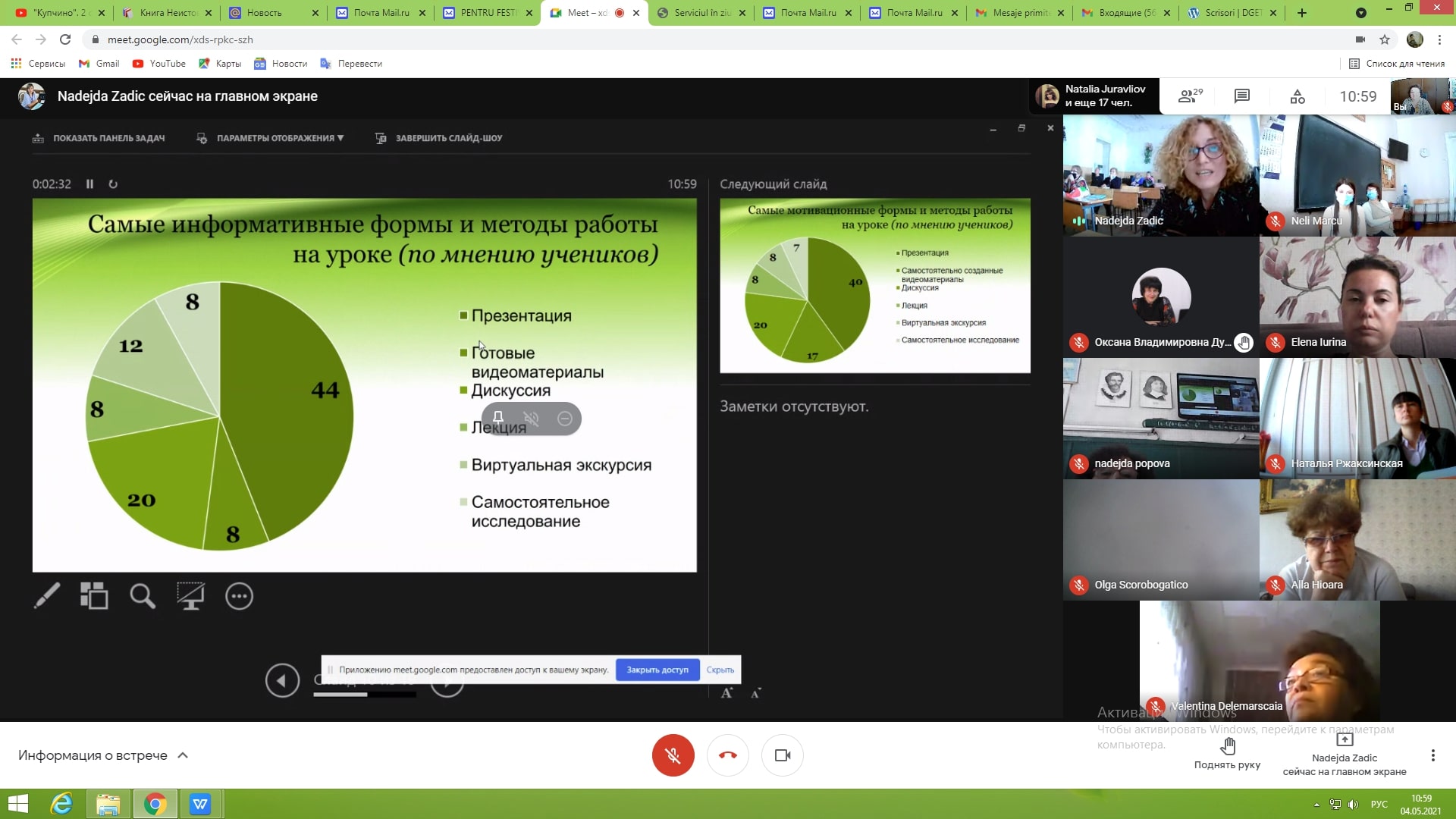Raise hand with Поднять руку button
The width and height of the screenshot is (1456, 819).
[x=1227, y=754]
